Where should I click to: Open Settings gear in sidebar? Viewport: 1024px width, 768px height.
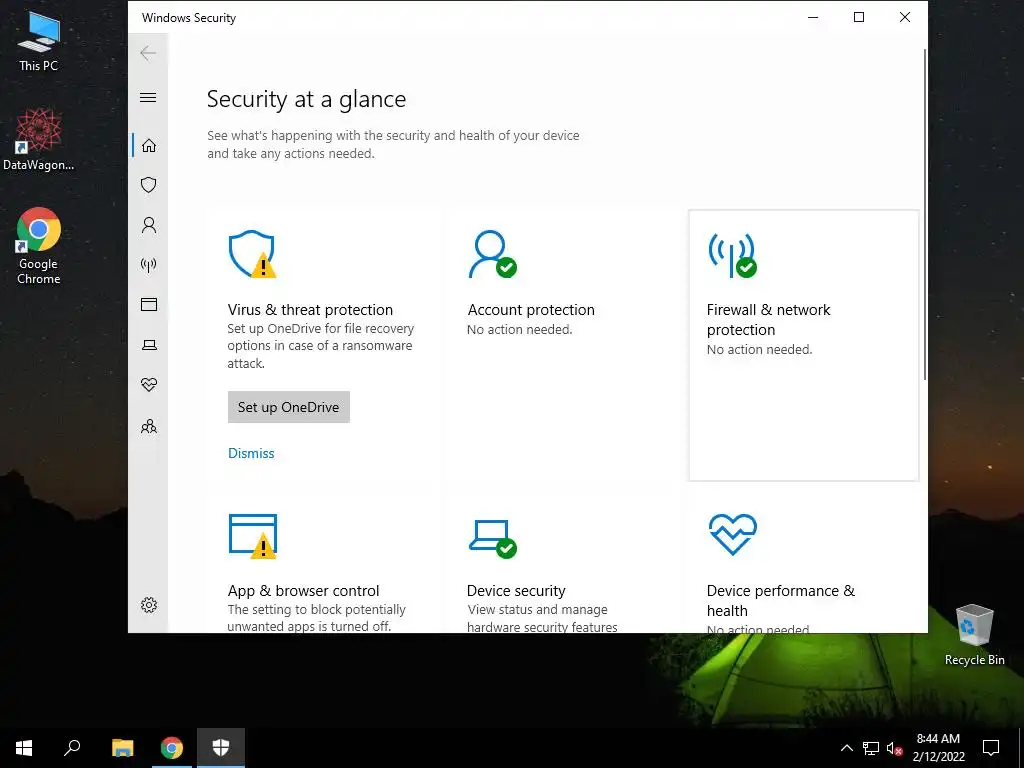tap(149, 605)
